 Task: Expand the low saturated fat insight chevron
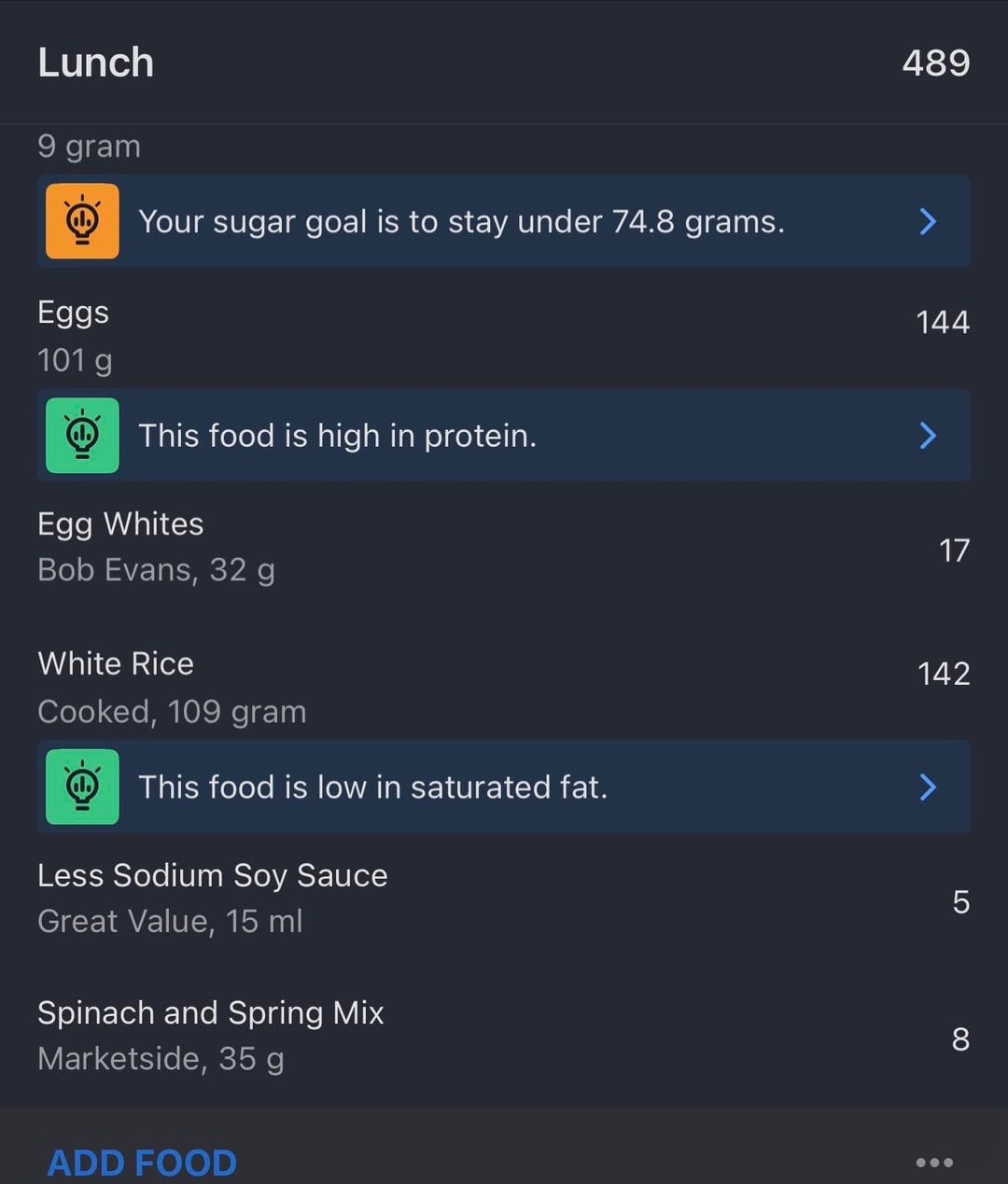pos(928,787)
